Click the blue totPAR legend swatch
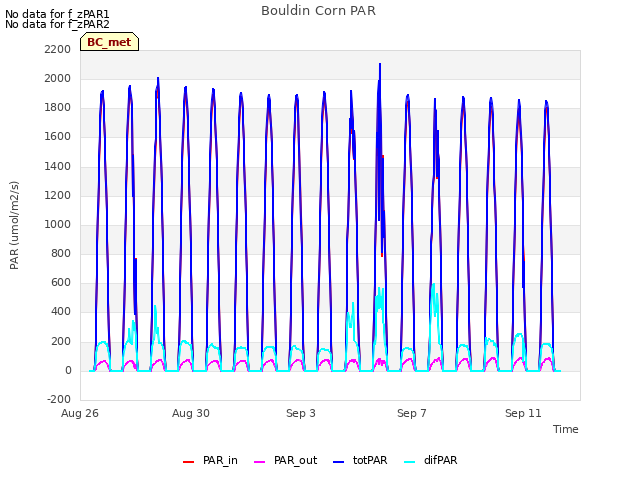 339,462
